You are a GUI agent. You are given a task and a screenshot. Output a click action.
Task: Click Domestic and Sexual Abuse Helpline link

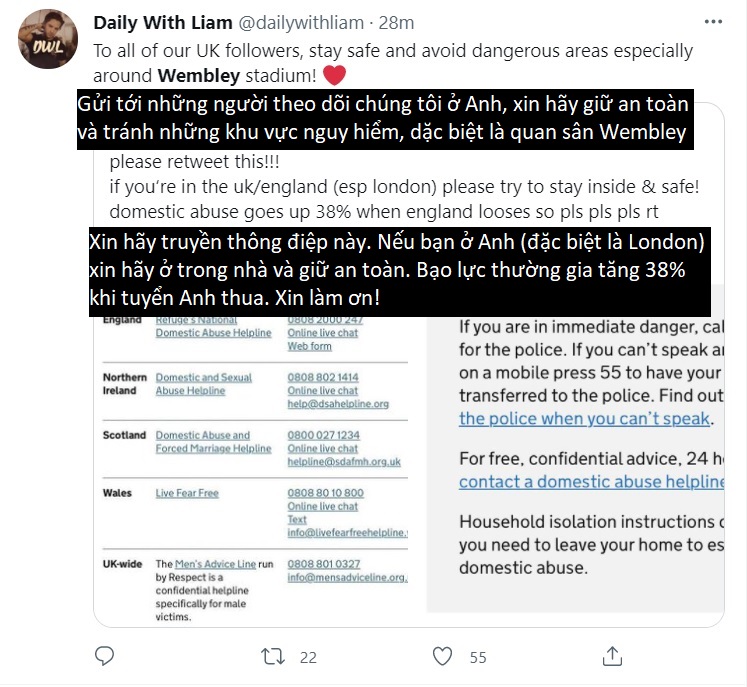tap(203, 384)
